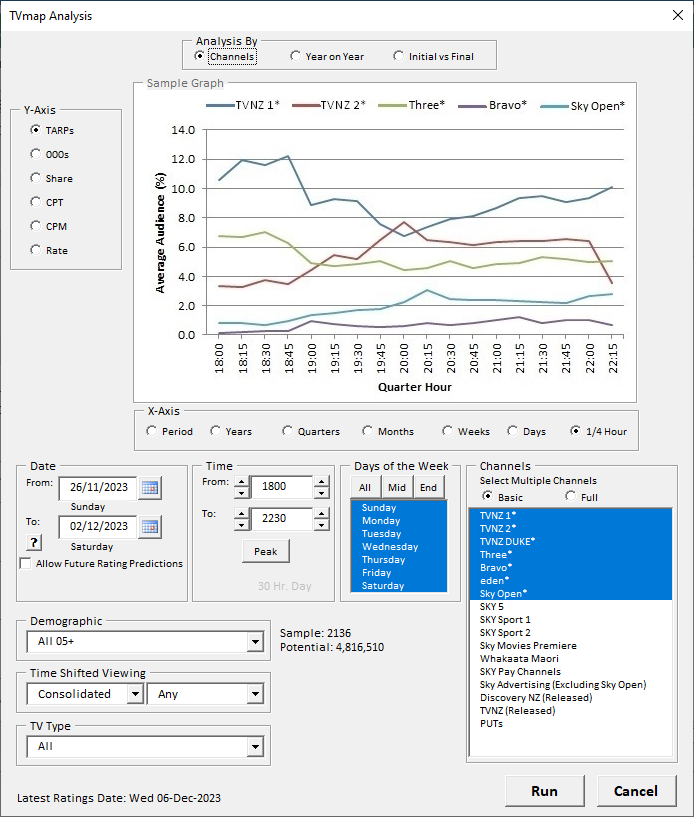The width and height of the screenshot is (694, 817).
Task: Select Sky Open* in channels list
Action: click(571, 593)
